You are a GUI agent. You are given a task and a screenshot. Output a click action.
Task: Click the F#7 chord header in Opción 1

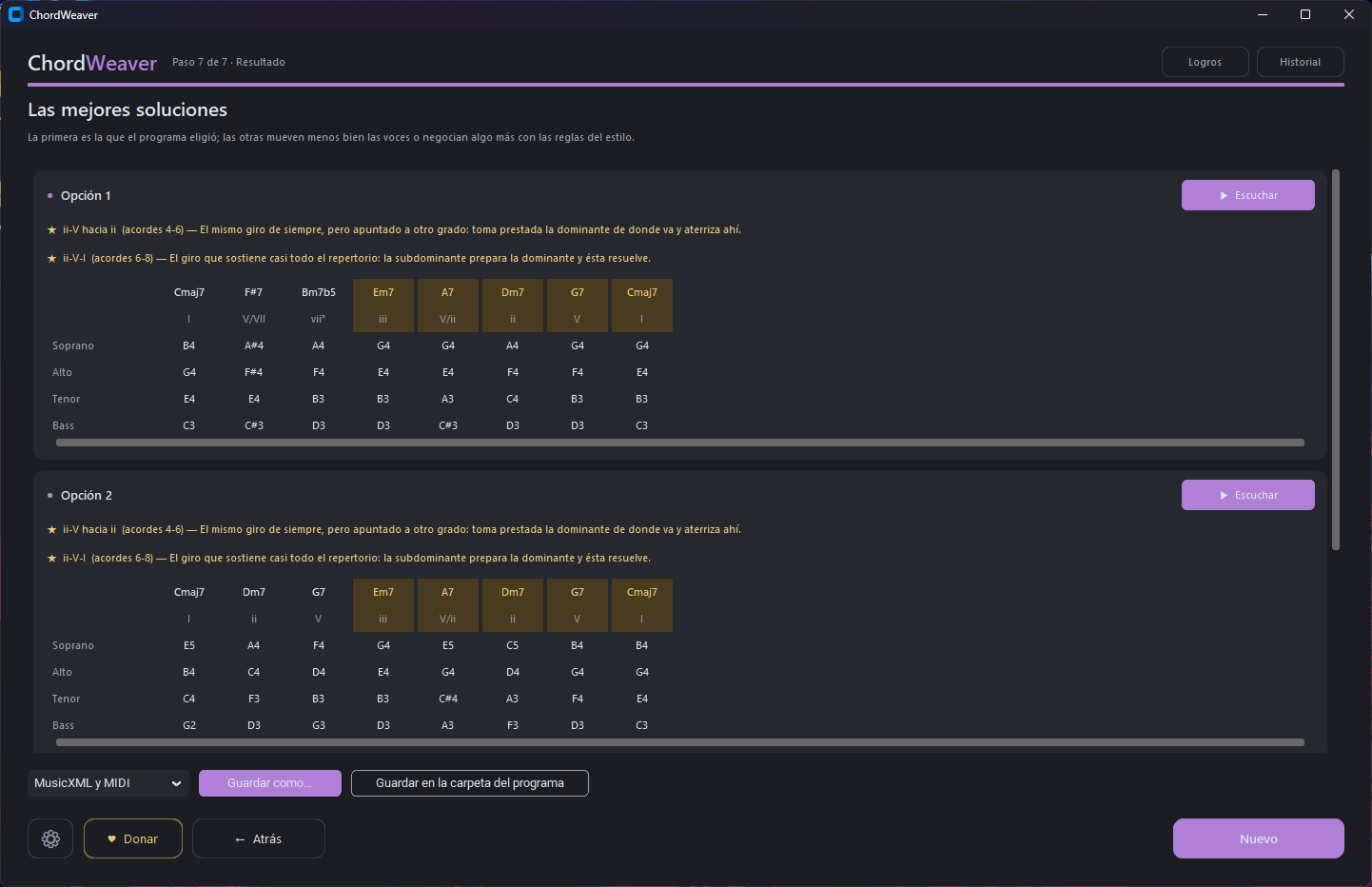tap(254, 292)
